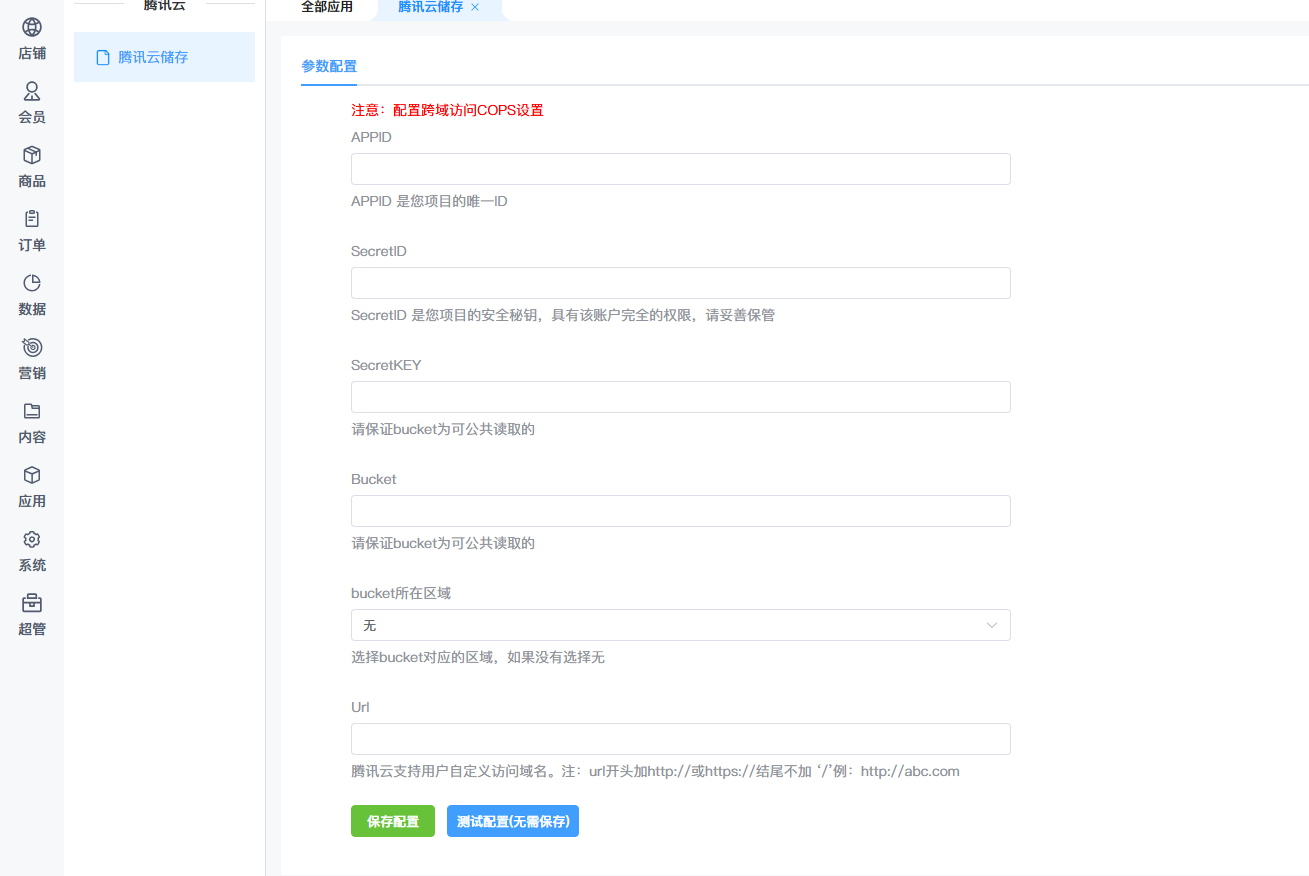Focus the SecretID input field
Image resolution: width=1309 pixels, height=876 pixels.
pyautogui.click(x=680, y=283)
